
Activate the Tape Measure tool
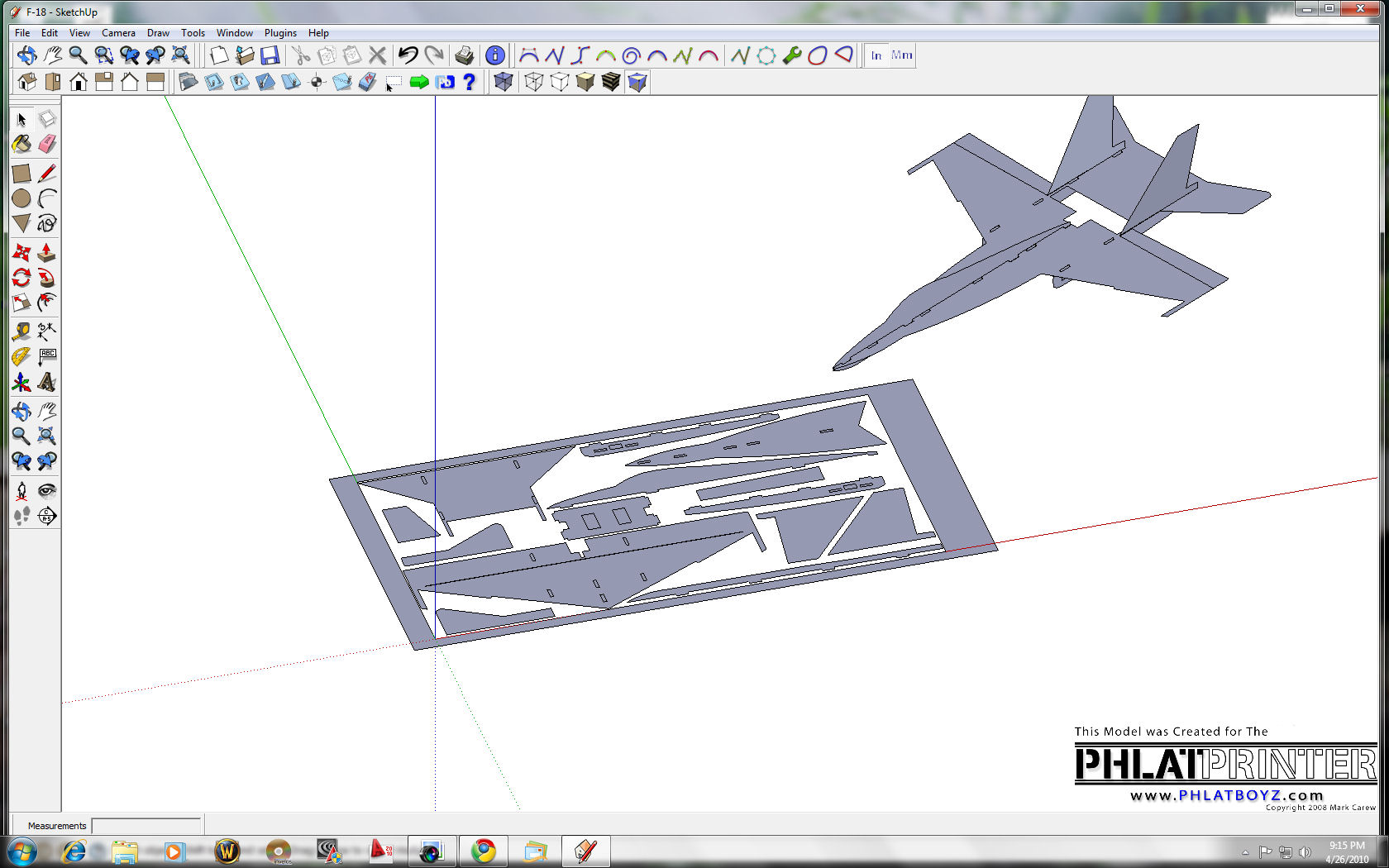[x=21, y=331]
